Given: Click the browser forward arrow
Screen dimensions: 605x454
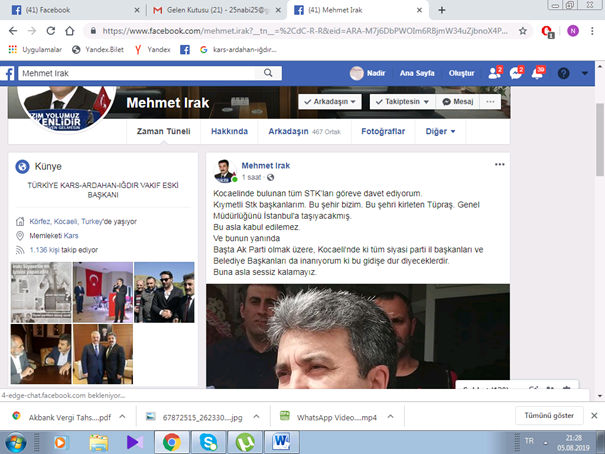Looking at the screenshot, I should pos(32,31).
